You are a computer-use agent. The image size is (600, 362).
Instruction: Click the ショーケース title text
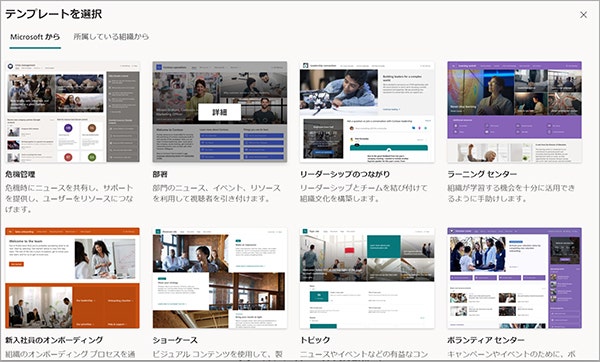(x=175, y=340)
